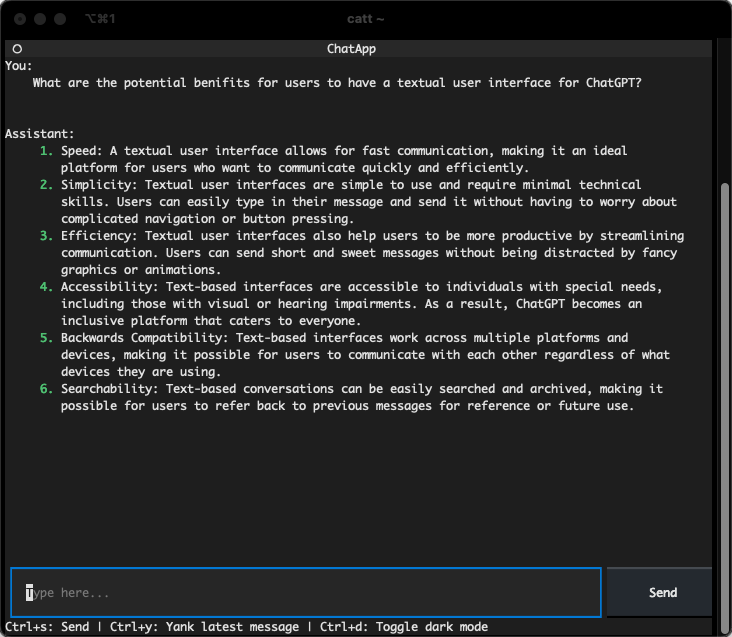The width and height of the screenshot is (732, 637).
Task: Minimize the window using the middle titlebar button
Action: (40, 19)
